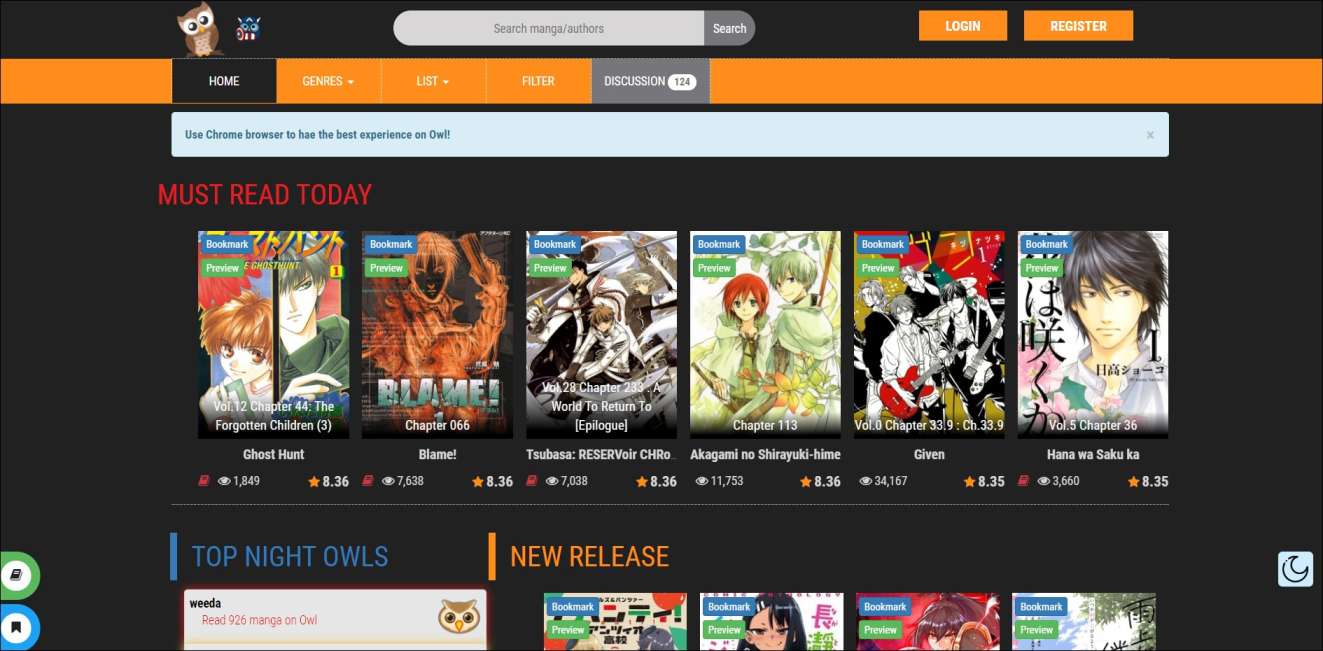Click the star icon for Hana wa Saku ka

[x=1134, y=481]
